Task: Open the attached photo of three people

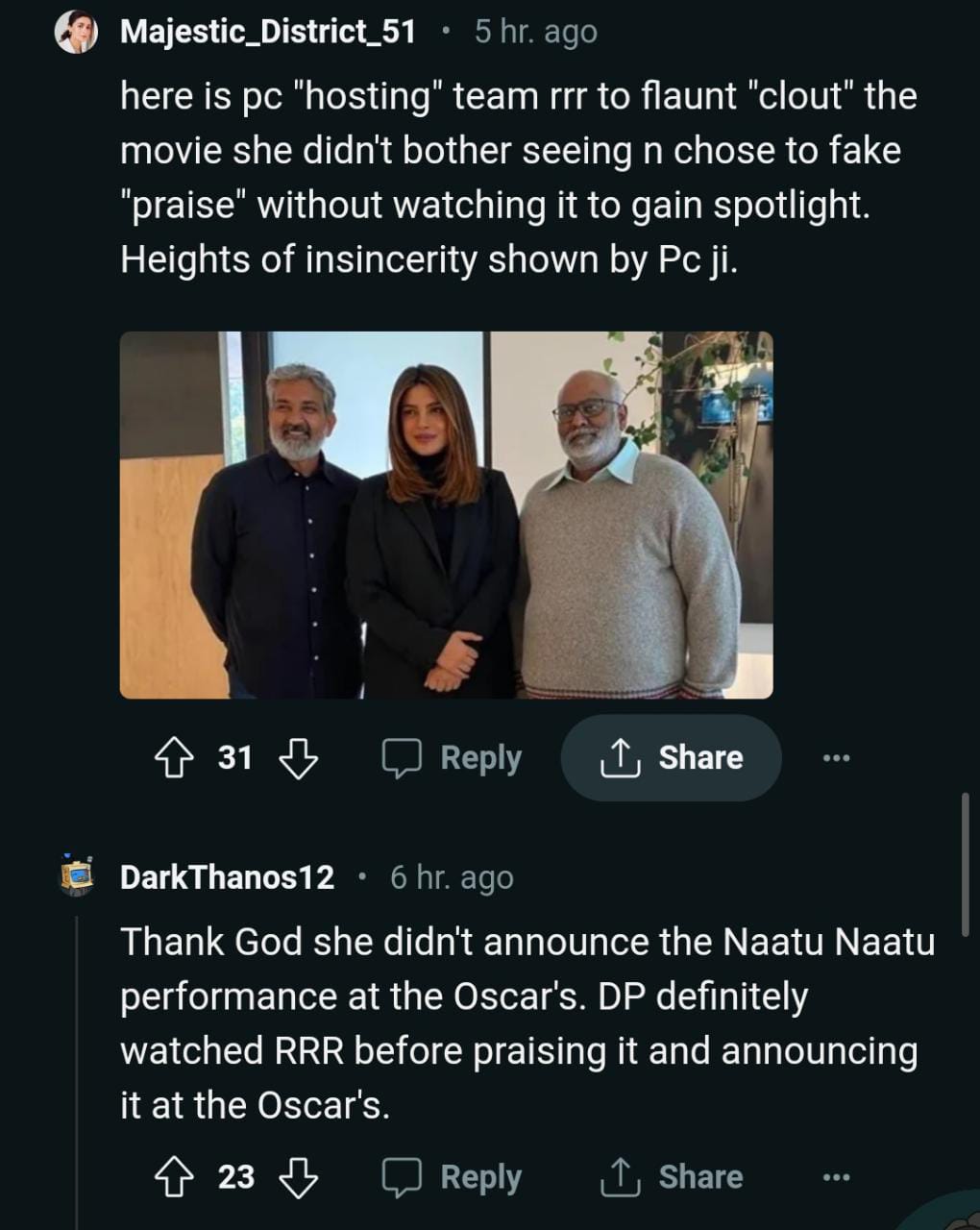Action: 446,515
